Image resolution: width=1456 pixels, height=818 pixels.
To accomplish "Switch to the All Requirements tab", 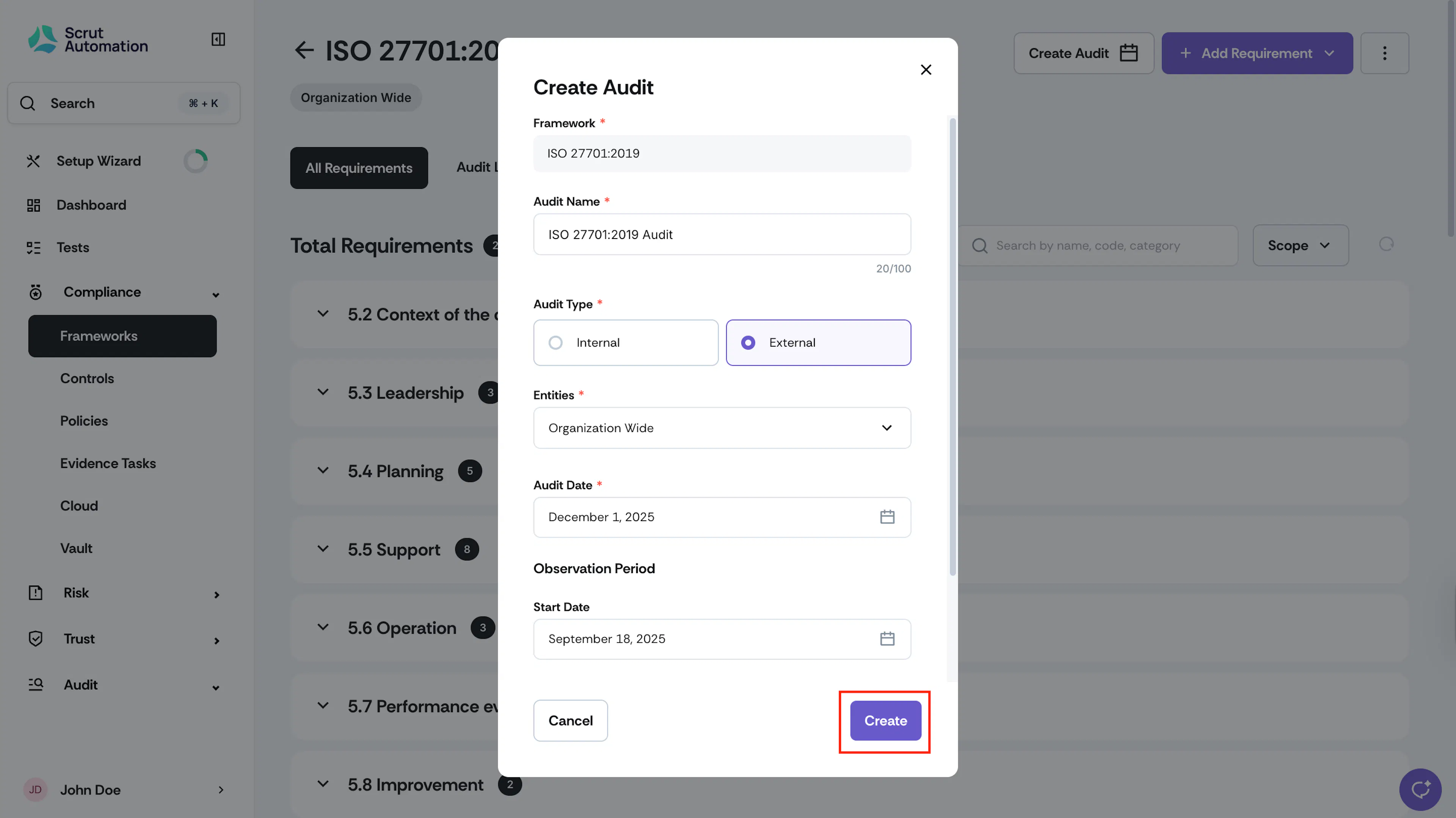I will [x=359, y=168].
